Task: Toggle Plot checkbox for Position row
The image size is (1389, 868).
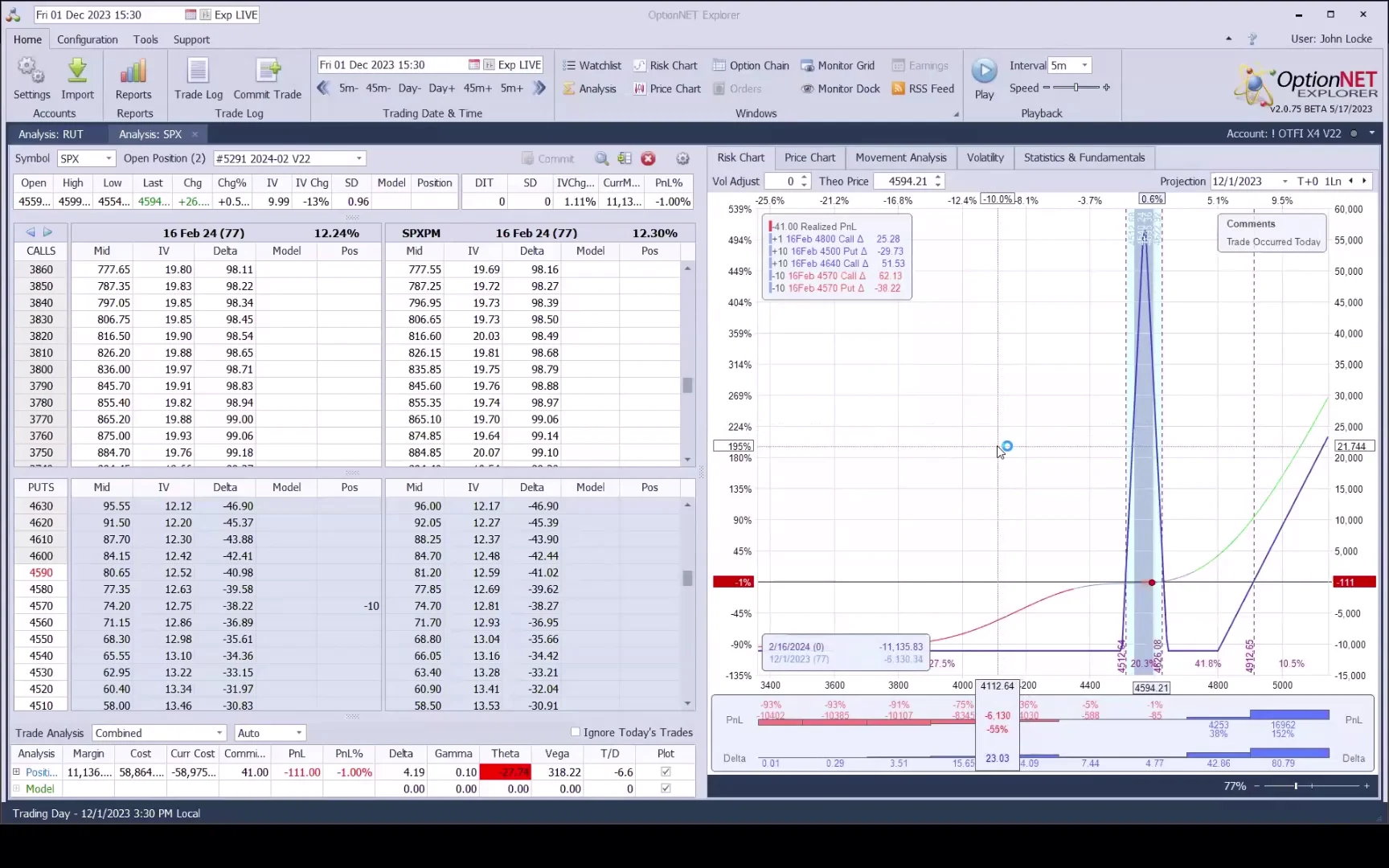Action: [x=666, y=772]
